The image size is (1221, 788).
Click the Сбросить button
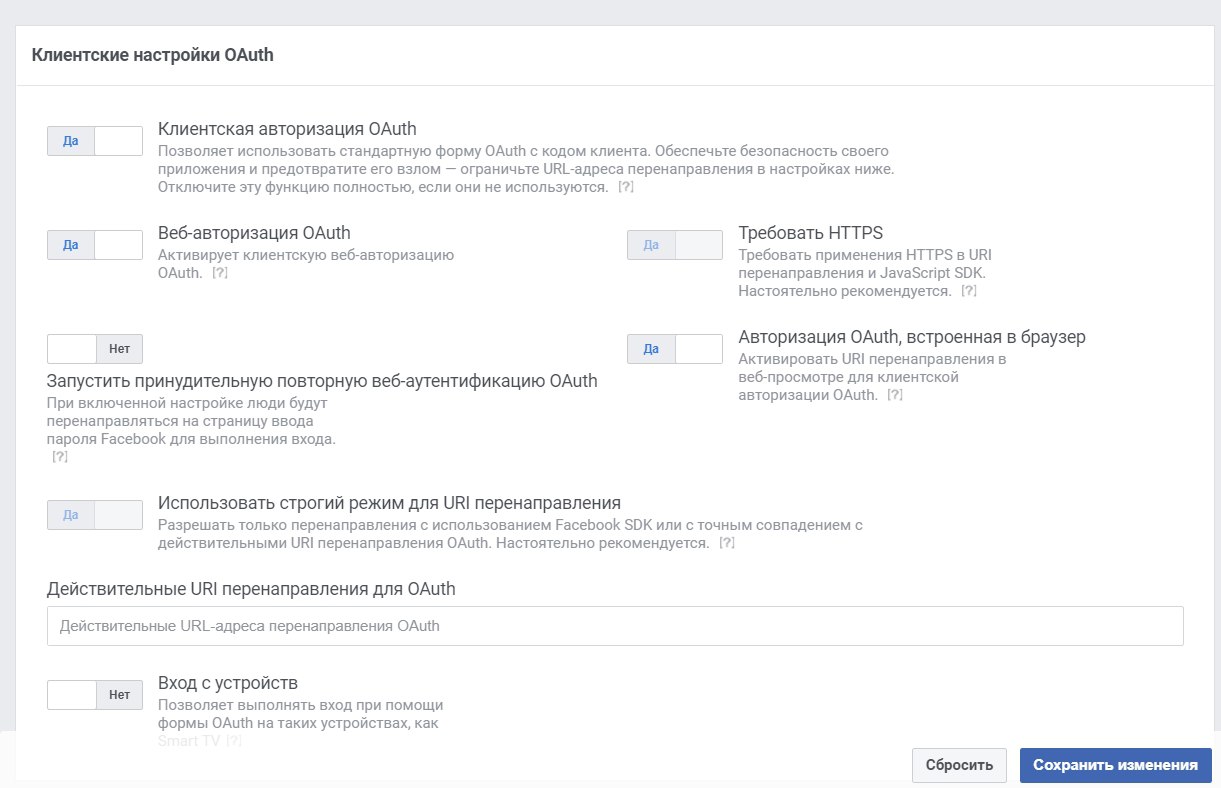click(x=959, y=765)
